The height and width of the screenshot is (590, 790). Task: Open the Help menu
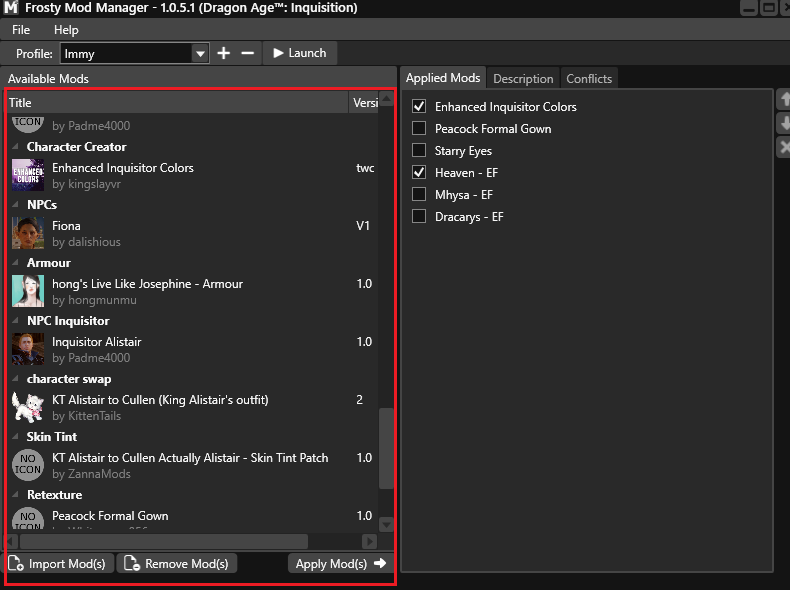(66, 30)
